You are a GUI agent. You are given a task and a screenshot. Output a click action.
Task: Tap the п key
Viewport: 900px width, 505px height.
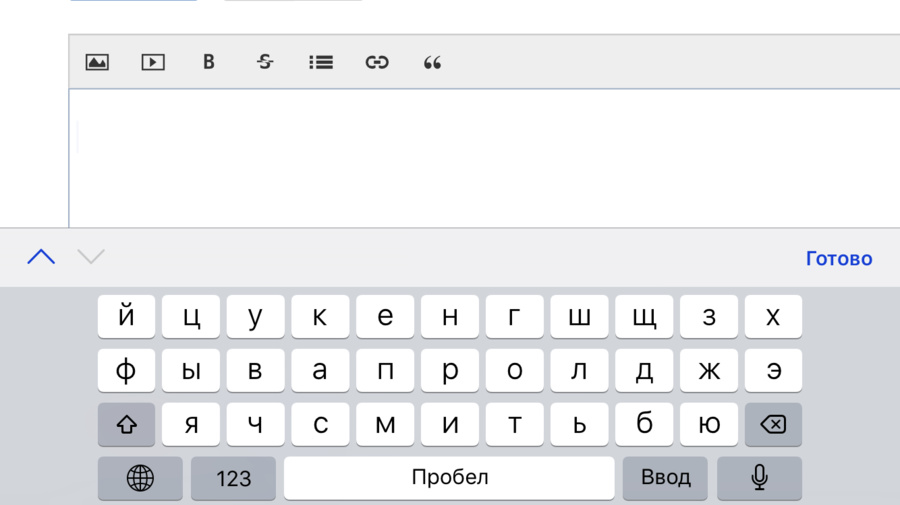click(385, 371)
